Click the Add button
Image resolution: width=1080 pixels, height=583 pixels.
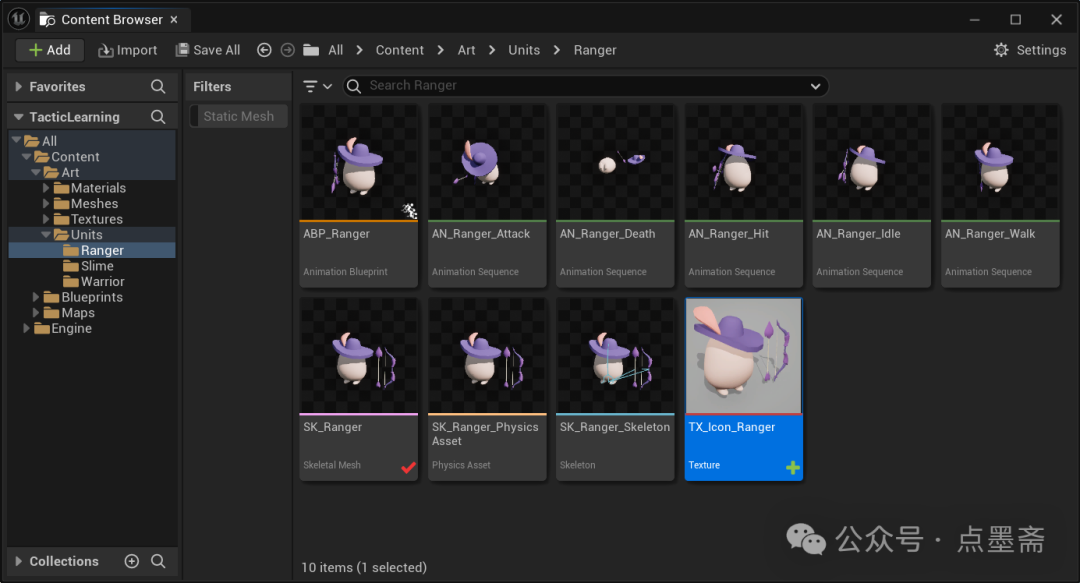point(50,50)
